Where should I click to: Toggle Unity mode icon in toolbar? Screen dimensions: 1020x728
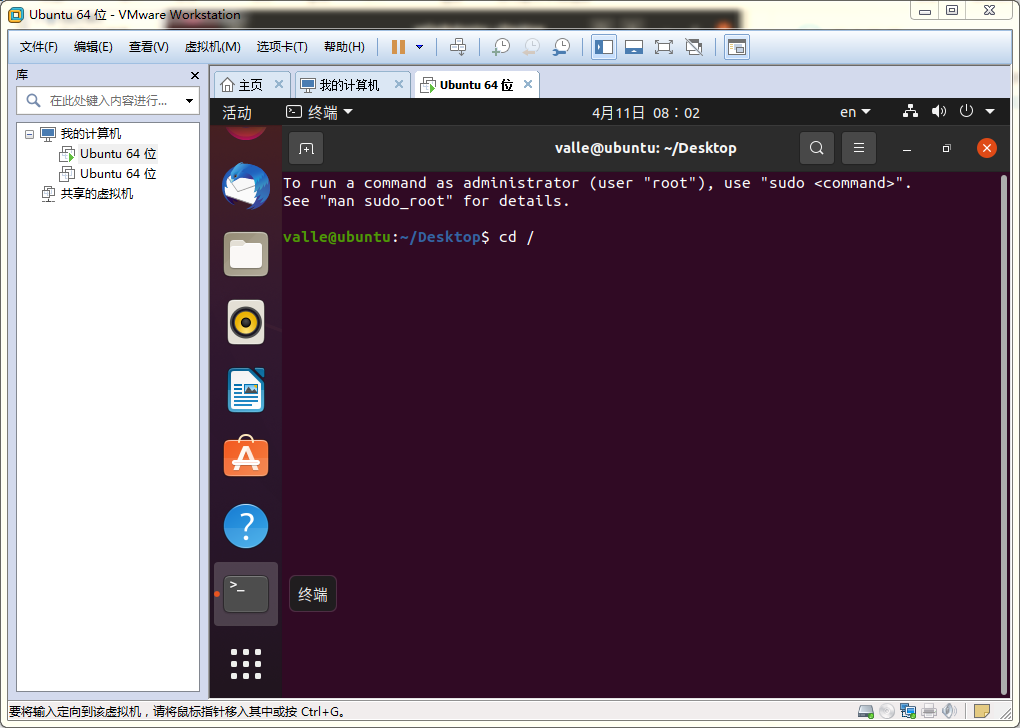(x=694, y=47)
